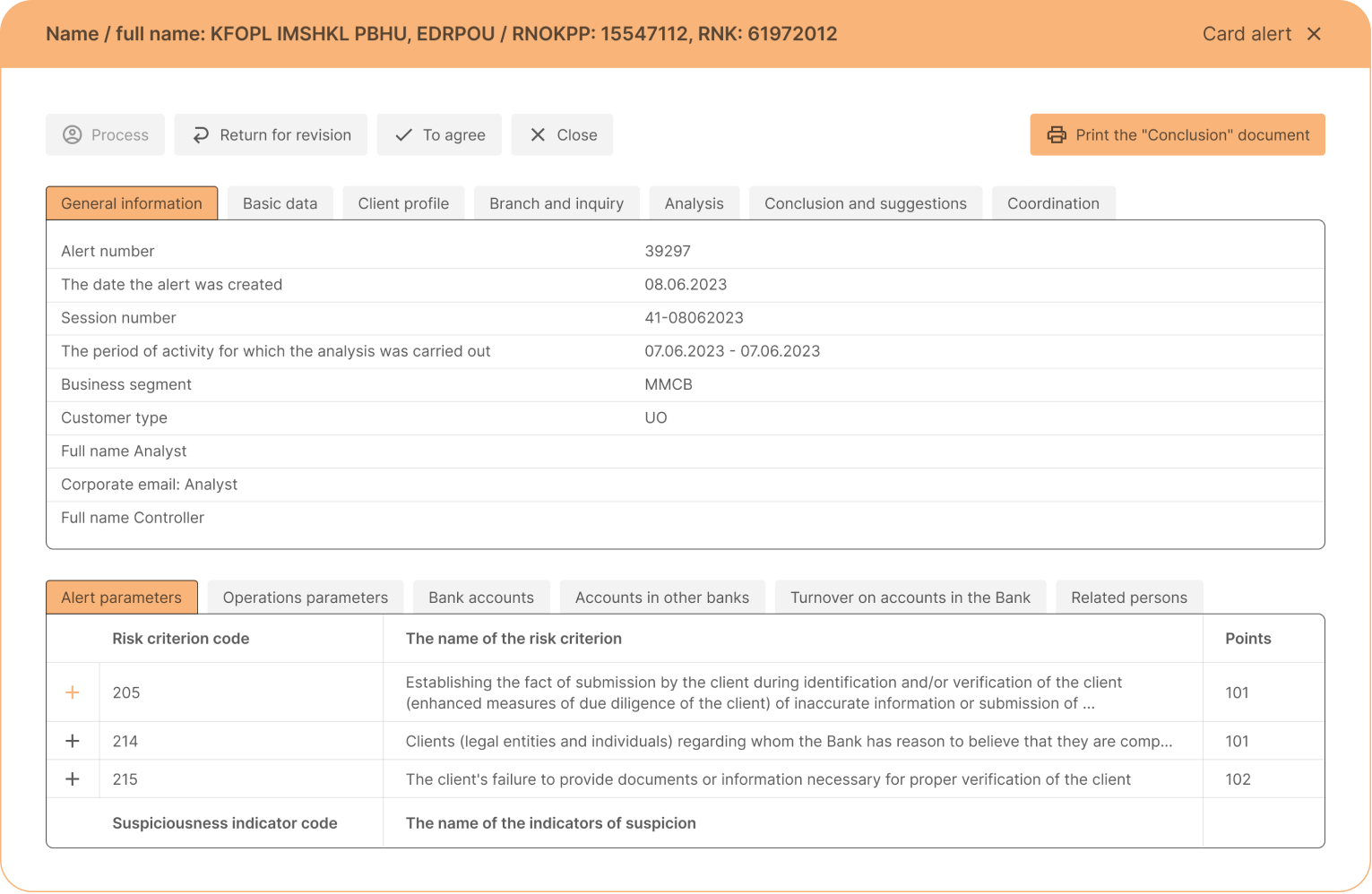Expand risk criterion 214 row
The width and height of the screenshot is (1372, 894).
pos(73,741)
